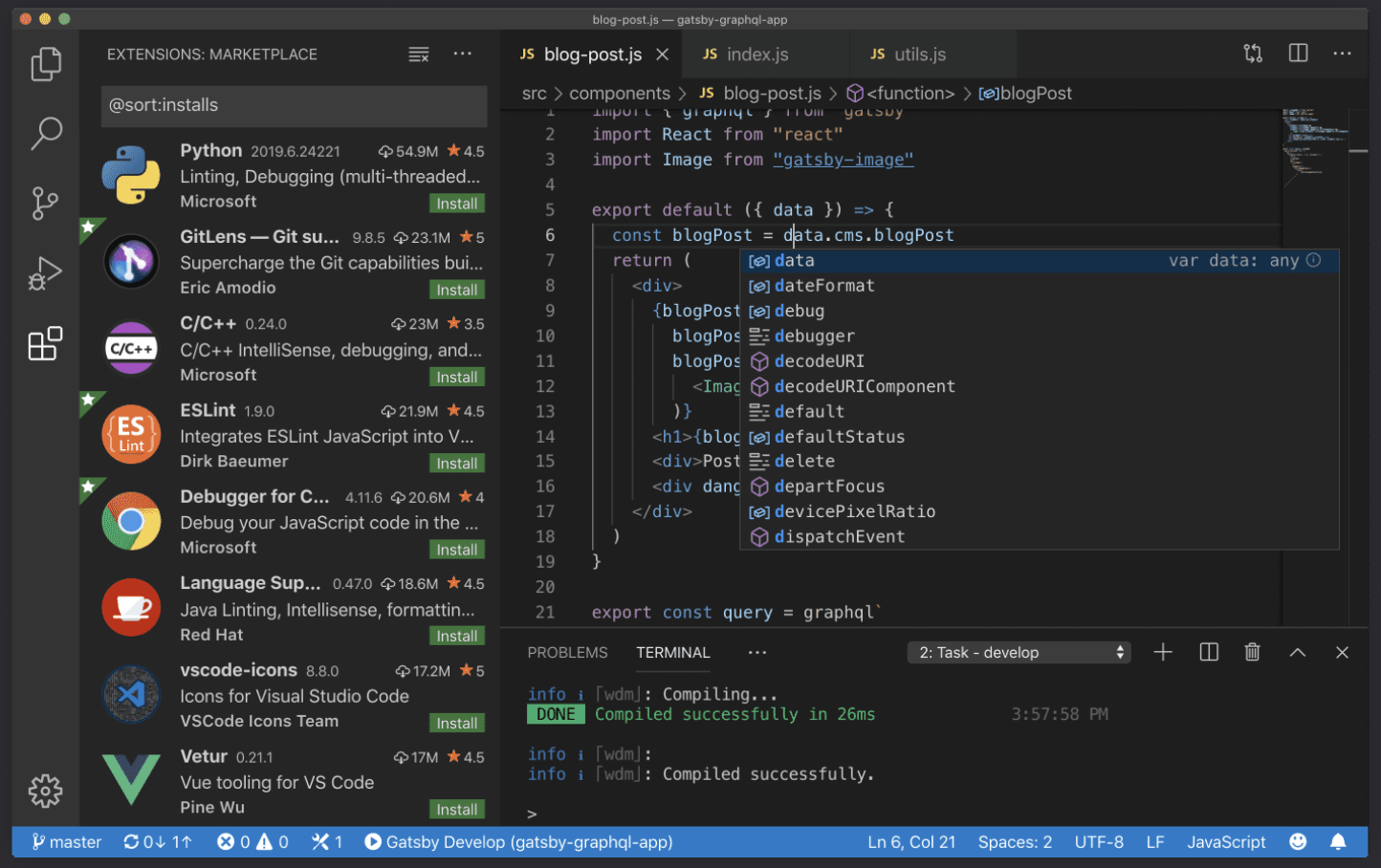This screenshot has height=868, width=1381.
Task: Click the gatsby-image import link
Action: 844,160
